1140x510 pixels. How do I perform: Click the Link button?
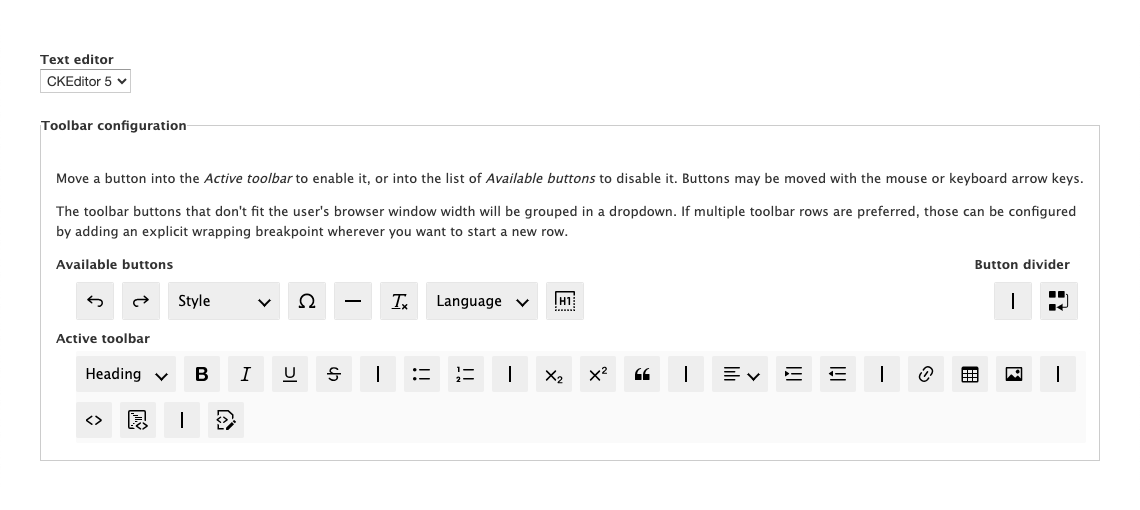(x=926, y=374)
